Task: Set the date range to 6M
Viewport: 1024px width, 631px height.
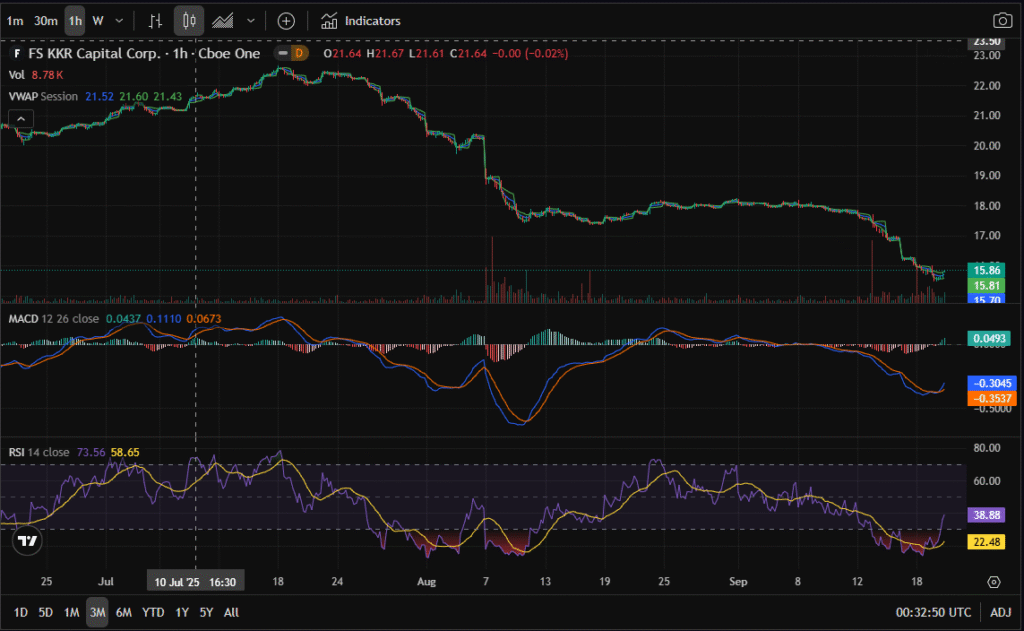Action: pyautogui.click(x=123, y=612)
